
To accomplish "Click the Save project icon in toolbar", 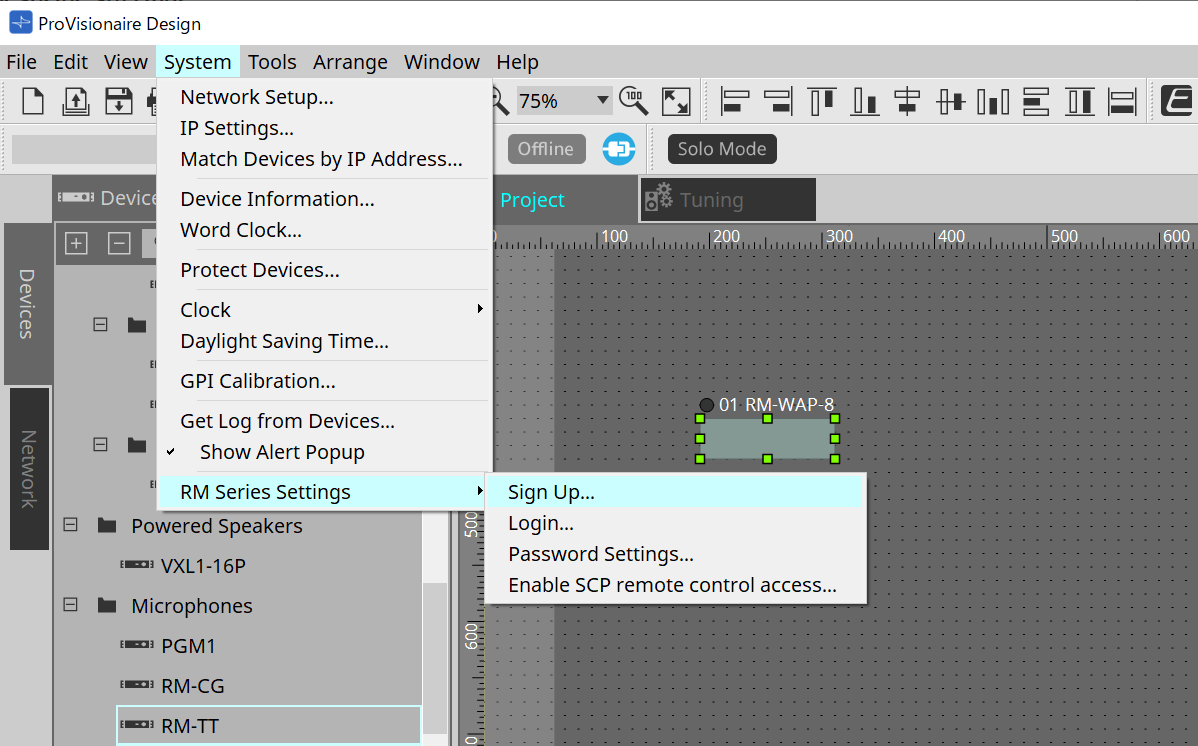I will [x=119, y=101].
